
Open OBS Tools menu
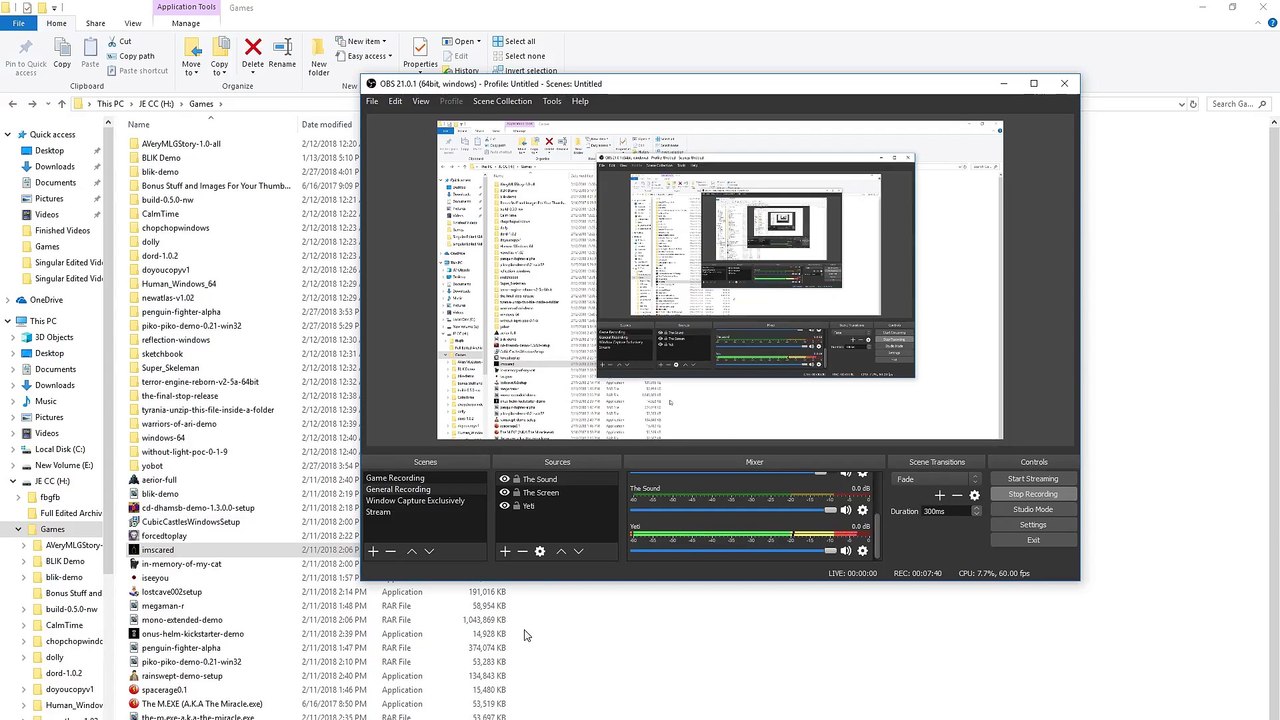coord(552,101)
